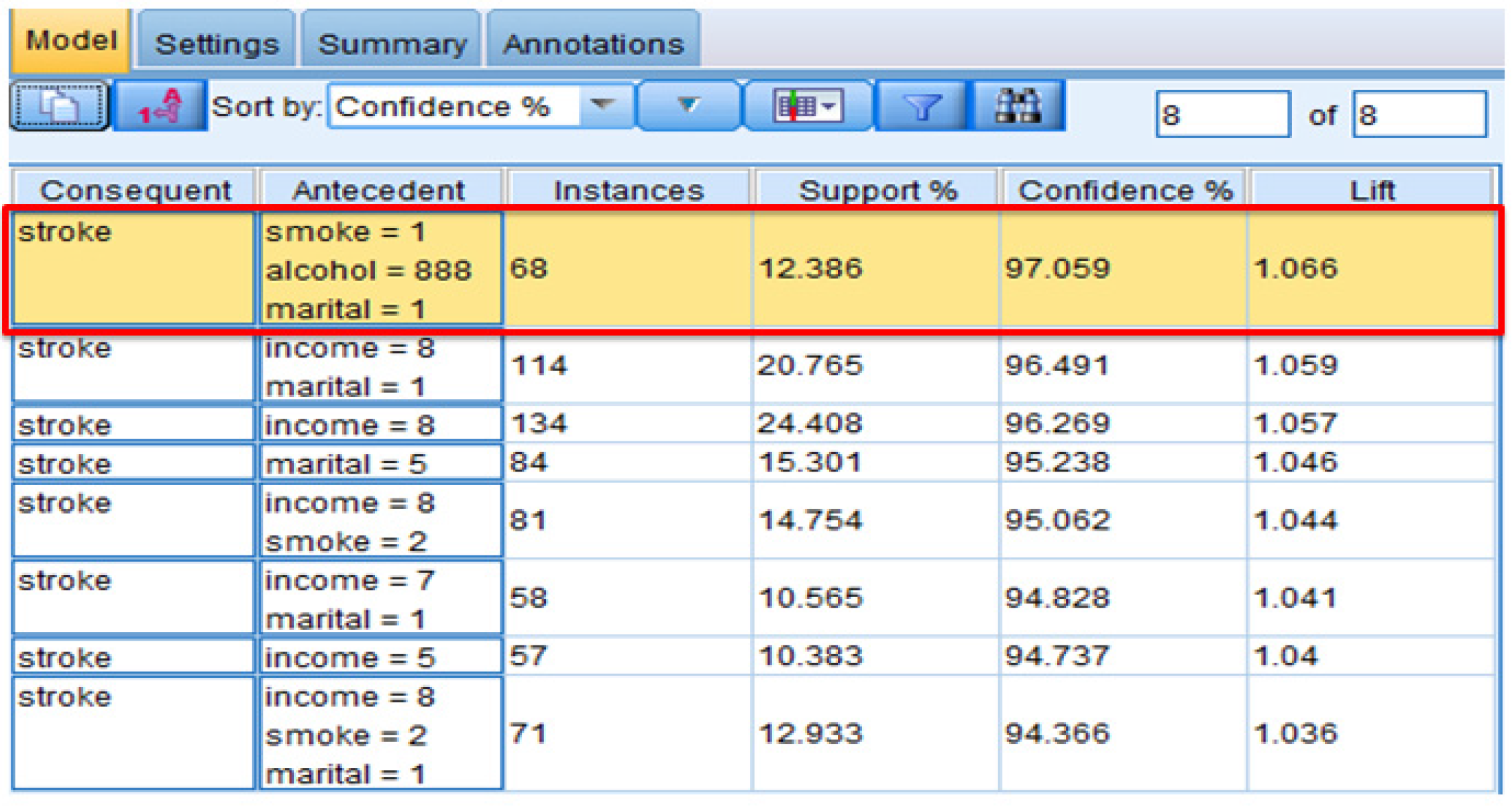Viewport: 1512px width, 807px height.
Task: Click the Instances column header
Action: point(629,191)
